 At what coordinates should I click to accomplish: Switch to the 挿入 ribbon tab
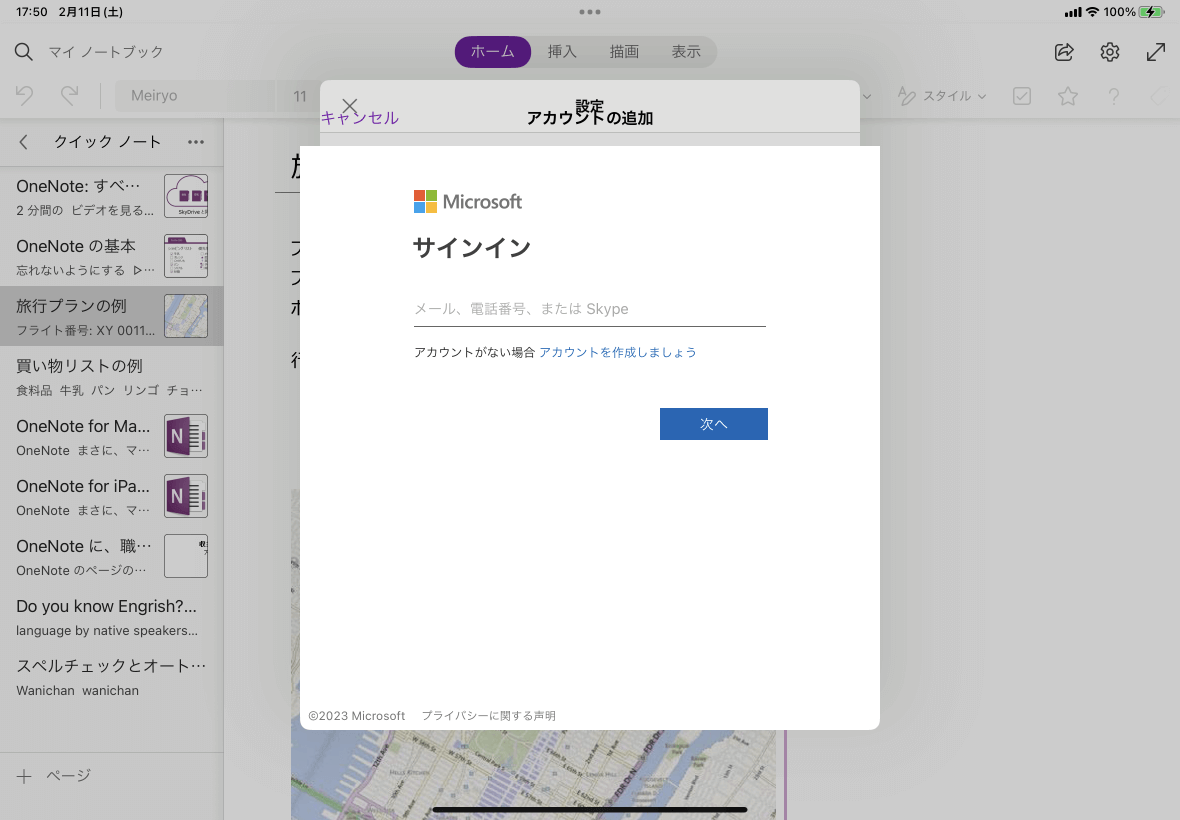pyautogui.click(x=562, y=51)
